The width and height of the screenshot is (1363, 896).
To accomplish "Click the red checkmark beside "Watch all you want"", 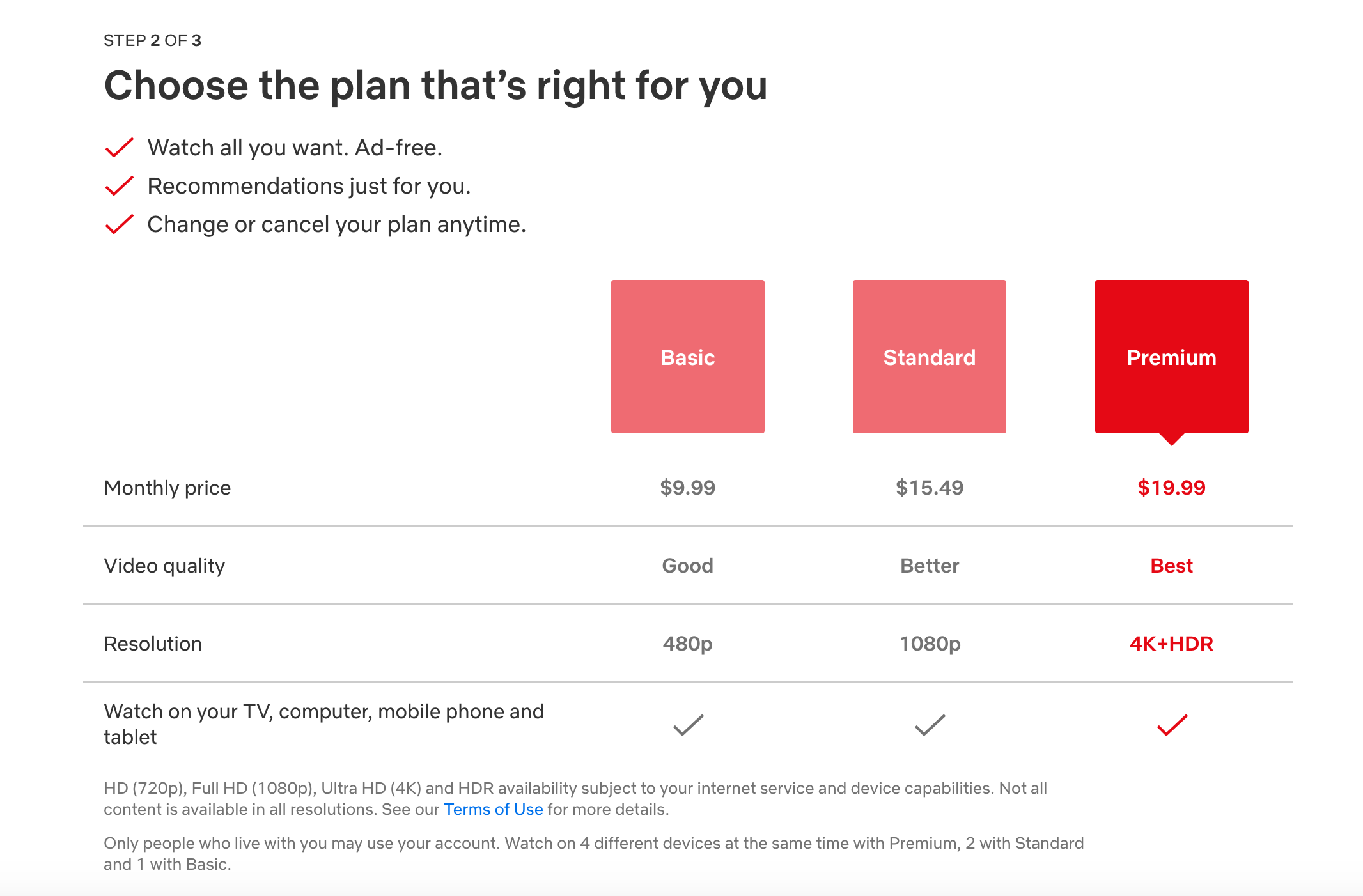I will 118,147.
